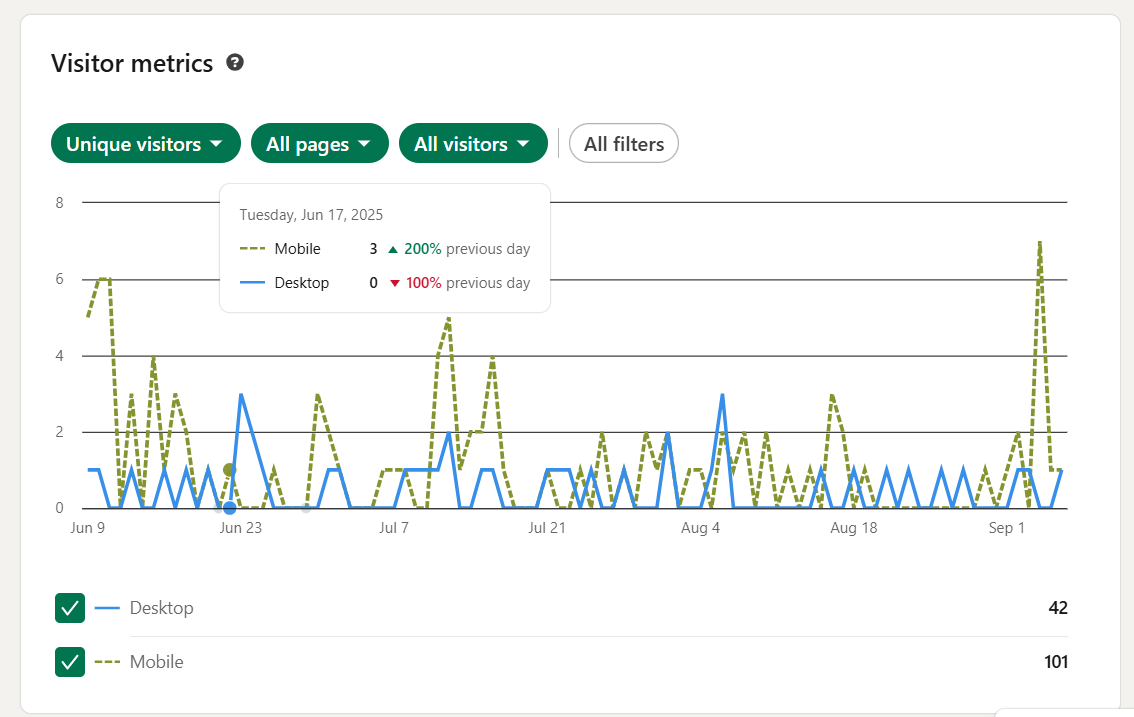
Task: Open the All pages dropdown
Action: 320,143
